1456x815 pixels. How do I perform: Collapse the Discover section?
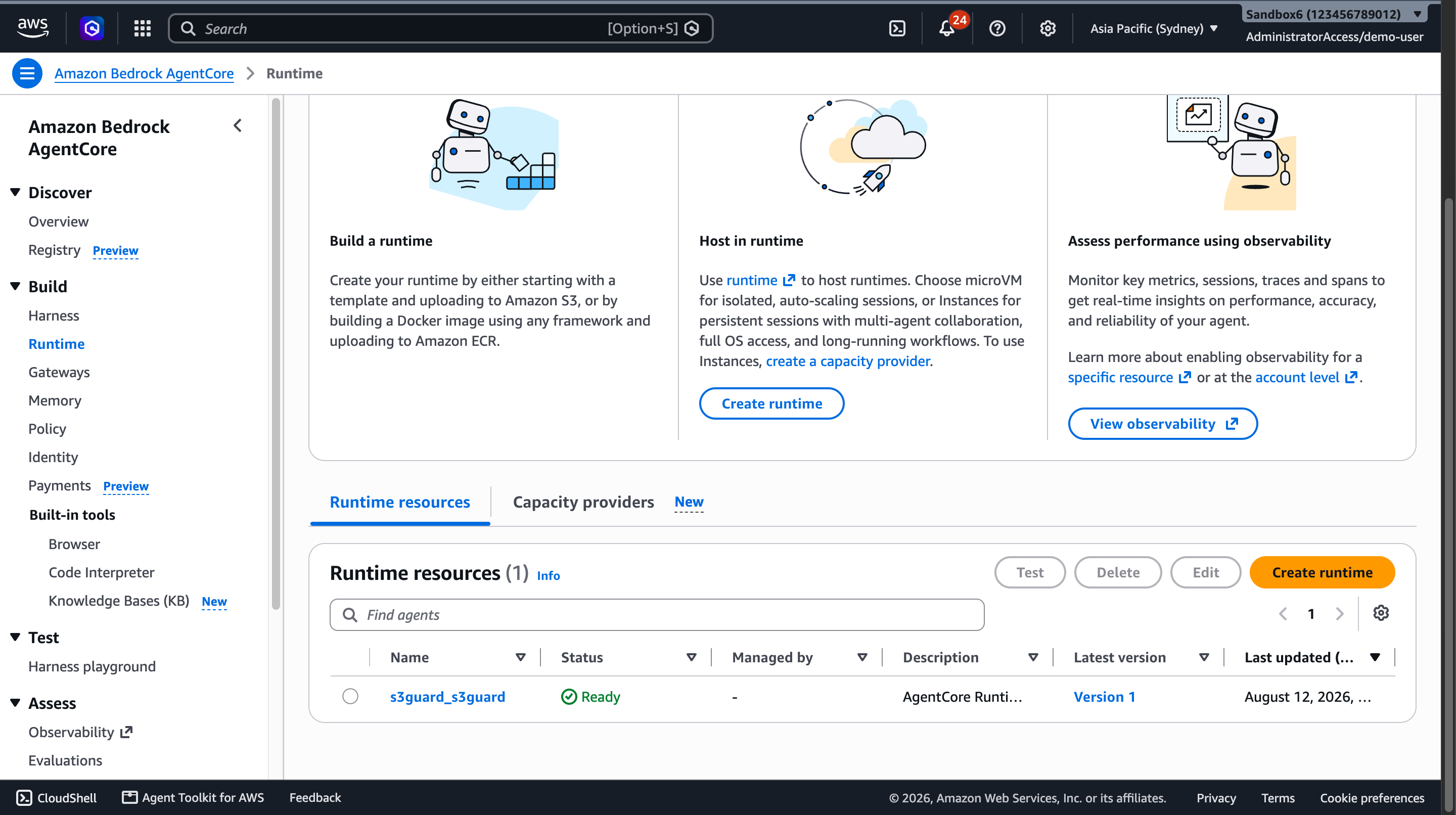pos(15,193)
